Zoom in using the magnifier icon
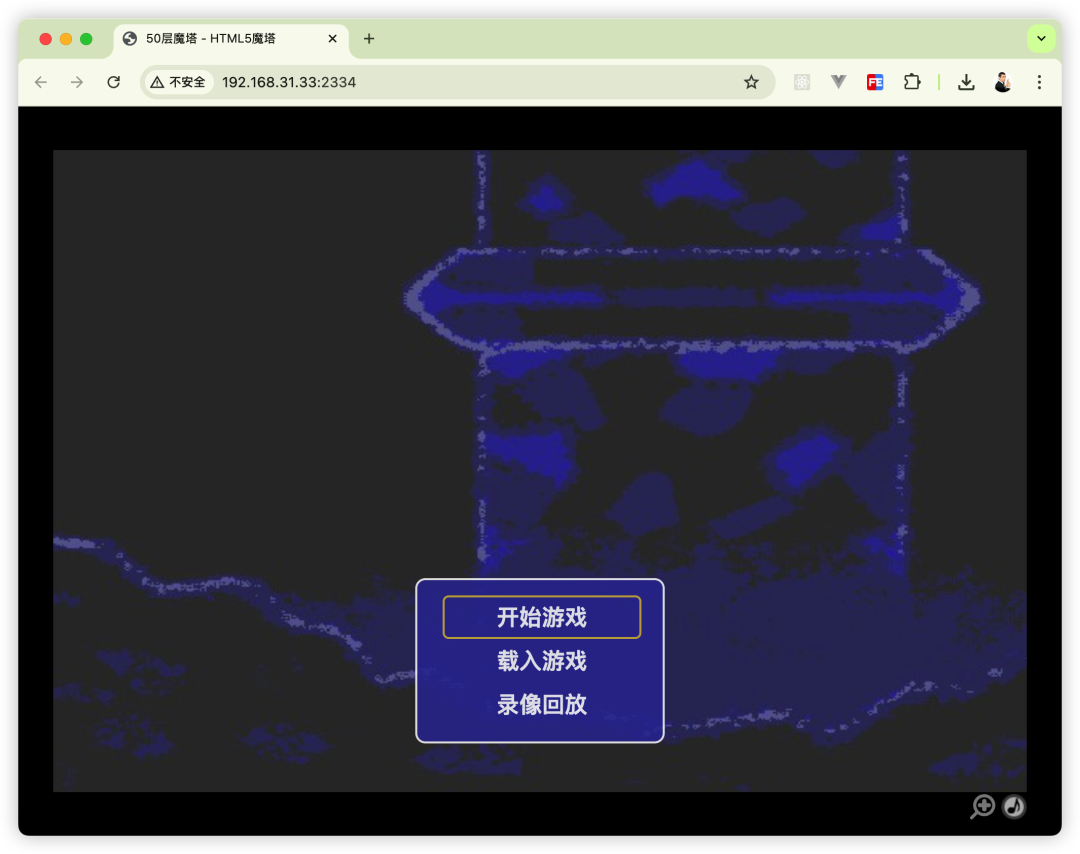 [x=983, y=806]
